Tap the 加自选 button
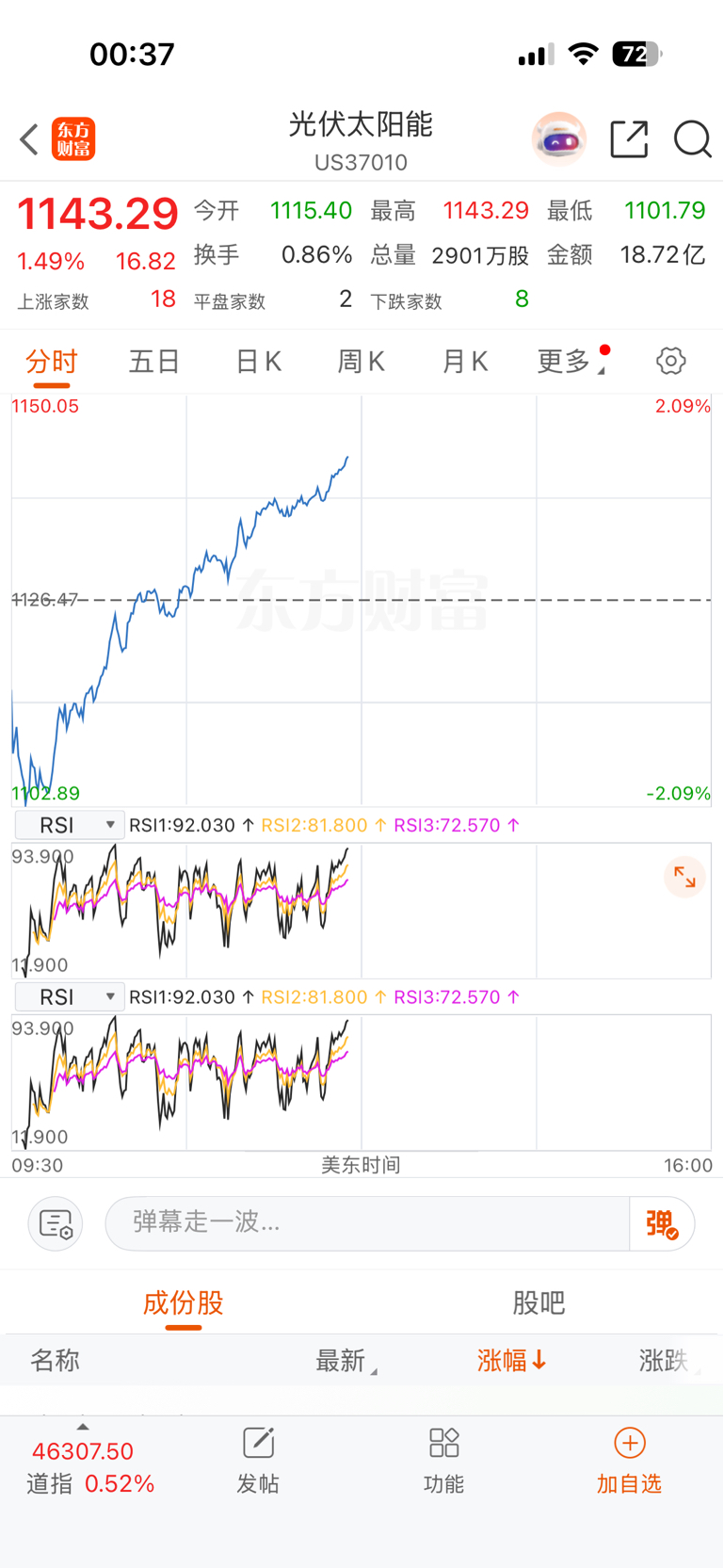Screen dimensions: 724x1568 (x=629, y=1461)
